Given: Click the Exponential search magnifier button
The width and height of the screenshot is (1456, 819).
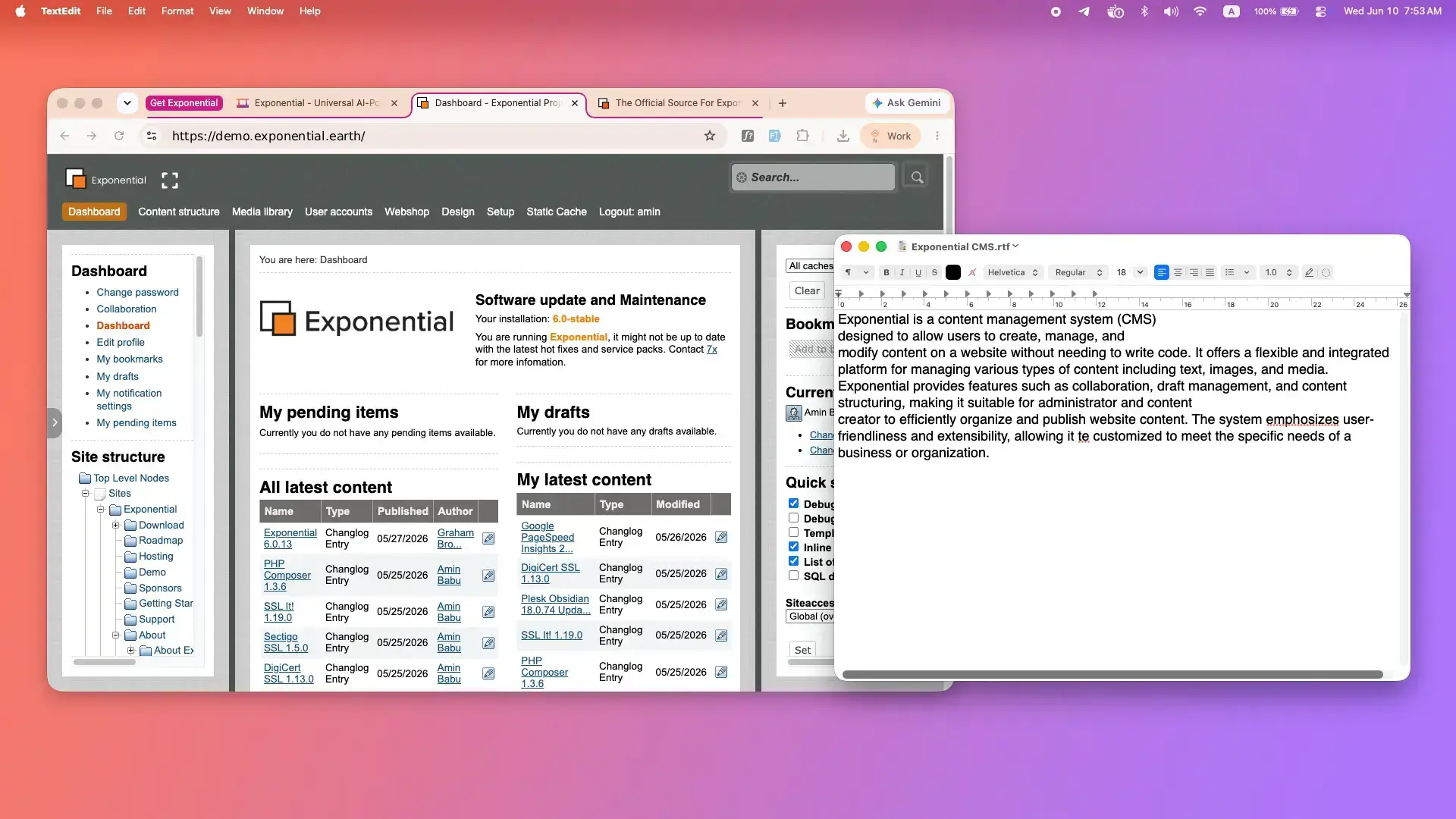Looking at the screenshot, I should [x=917, y=177].
